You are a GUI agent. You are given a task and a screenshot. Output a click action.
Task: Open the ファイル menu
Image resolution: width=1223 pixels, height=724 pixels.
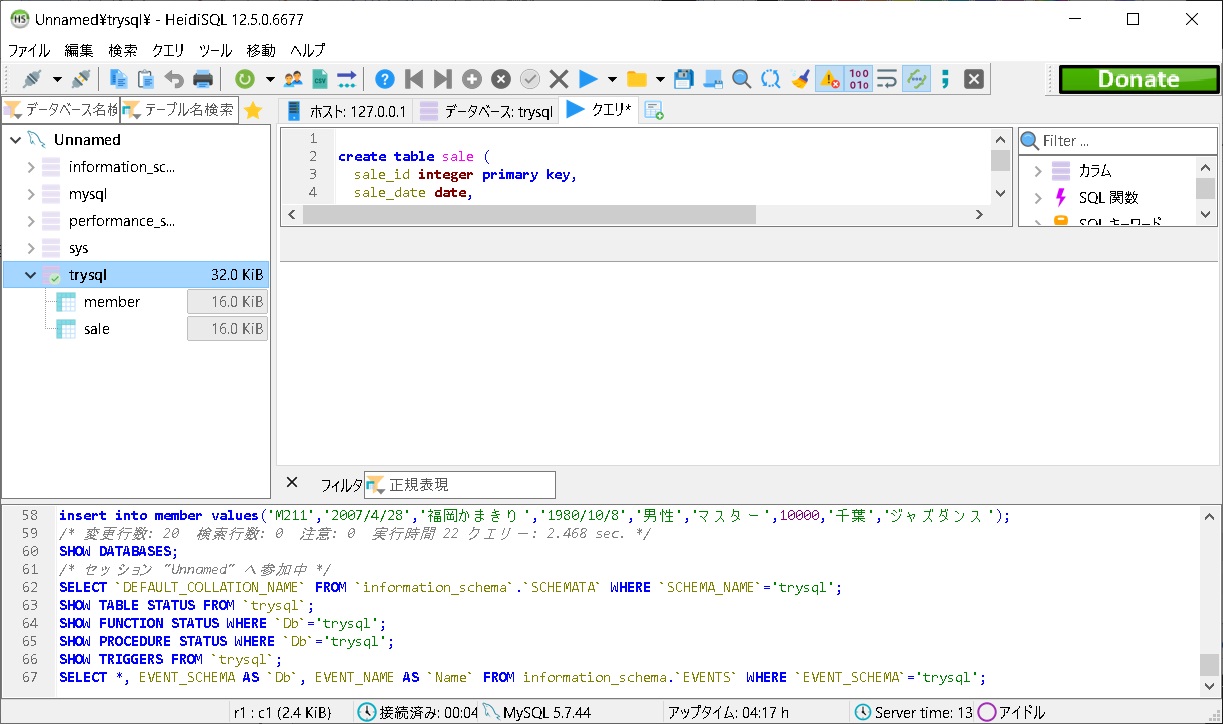tap(29, 50)
